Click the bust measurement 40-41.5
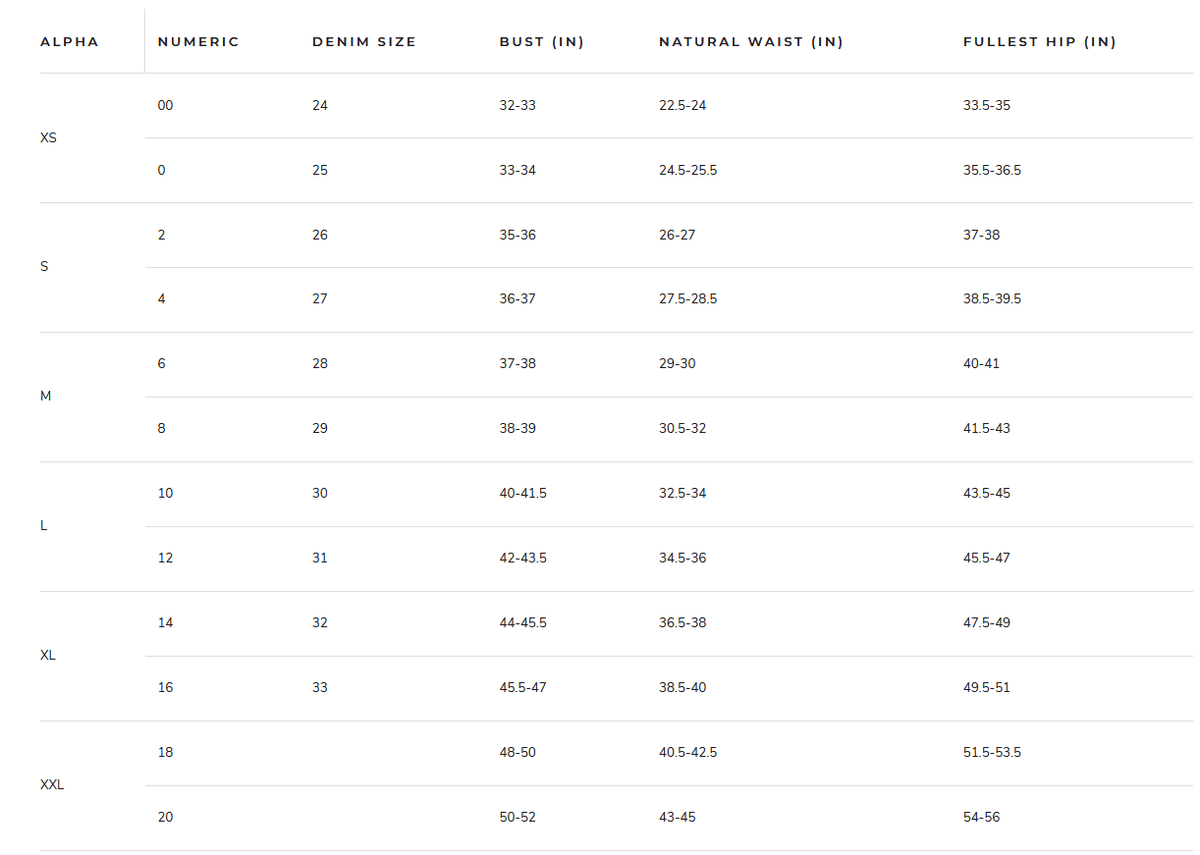The height and width of the screenshot is (855, 1200). (x=523, y=493)
